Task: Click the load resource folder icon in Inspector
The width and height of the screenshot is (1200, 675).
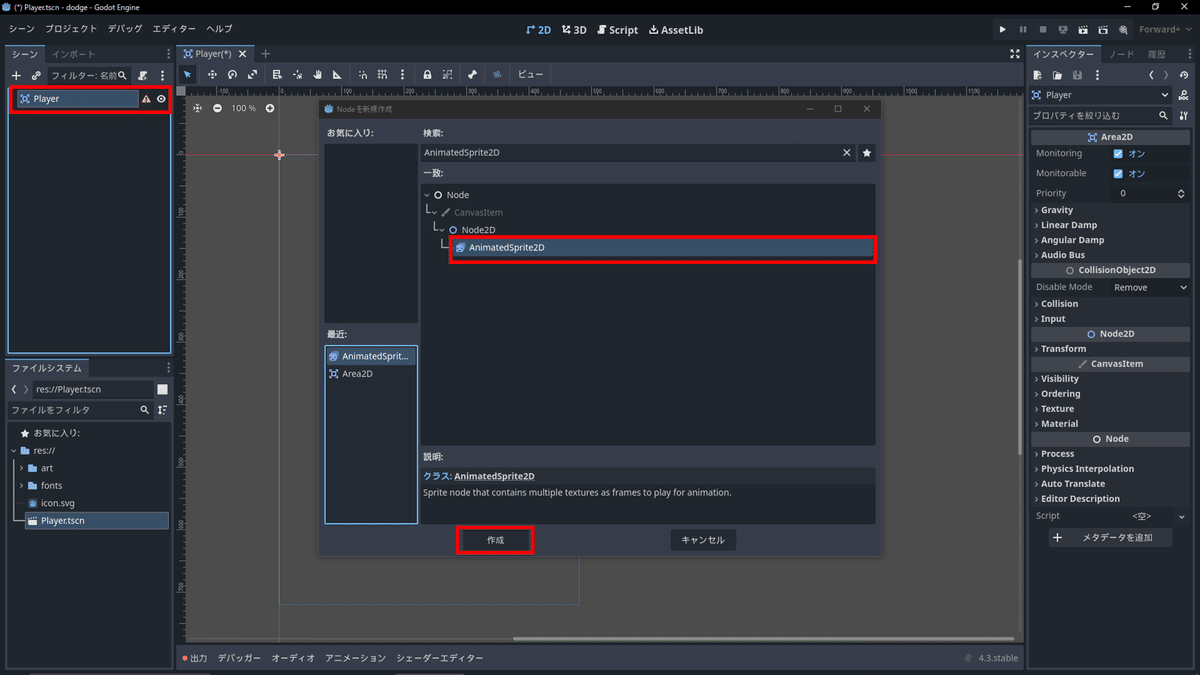Action: tap(1058, 75)
